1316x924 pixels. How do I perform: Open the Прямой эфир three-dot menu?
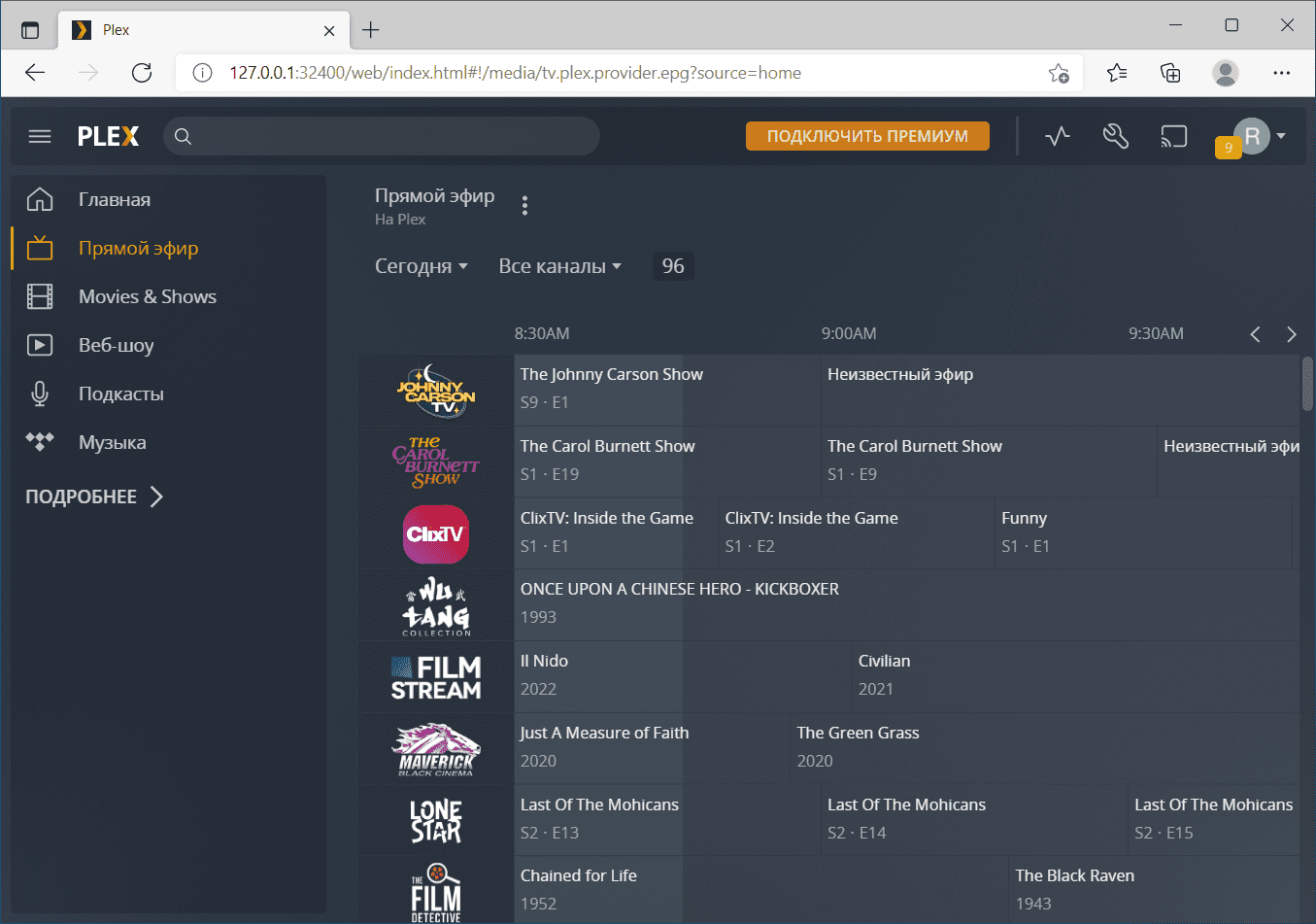pos(524,205)
